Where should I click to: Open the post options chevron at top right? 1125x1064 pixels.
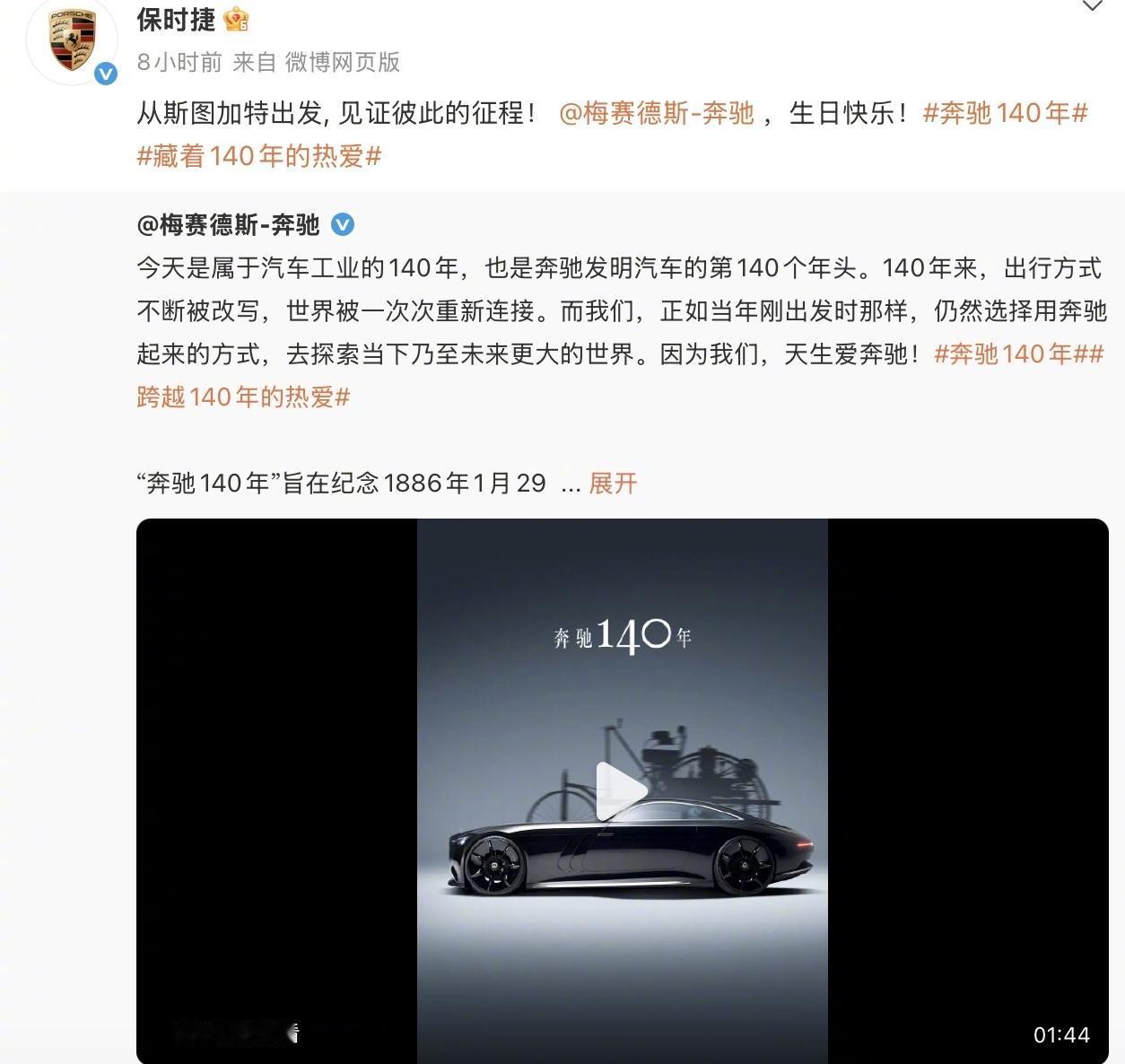[x=1092, y=6]
